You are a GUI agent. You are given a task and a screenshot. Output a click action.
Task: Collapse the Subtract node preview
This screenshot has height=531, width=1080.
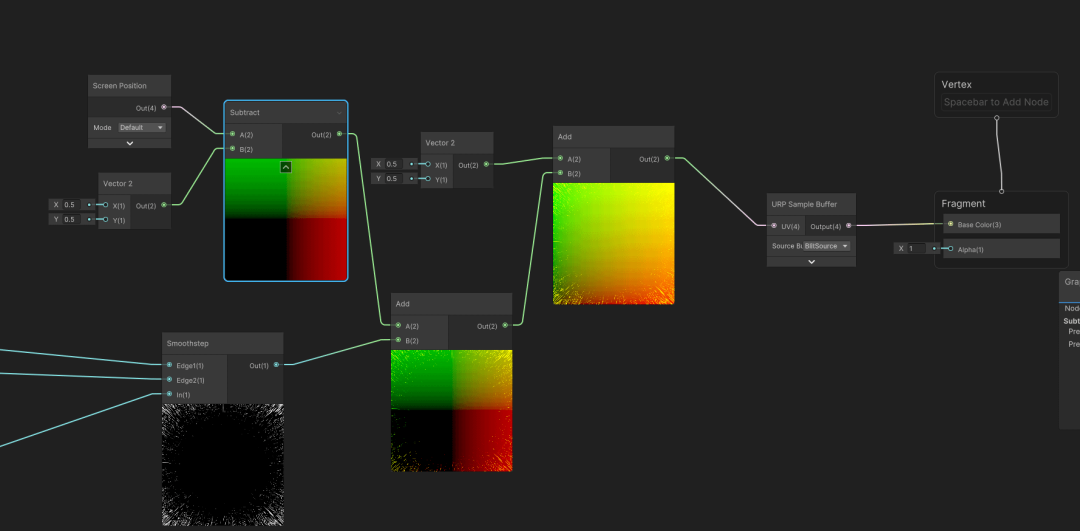coord(286,167)
